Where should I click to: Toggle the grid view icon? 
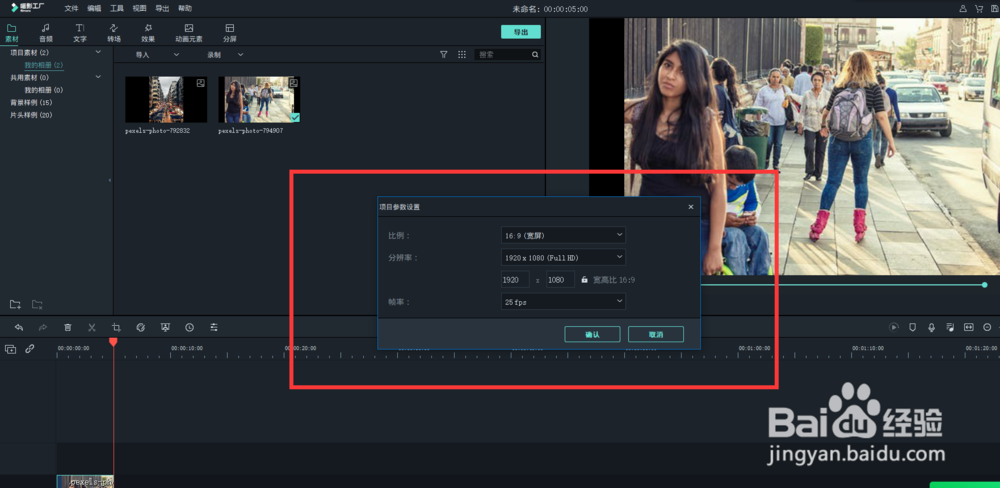[x=462, y=55]
